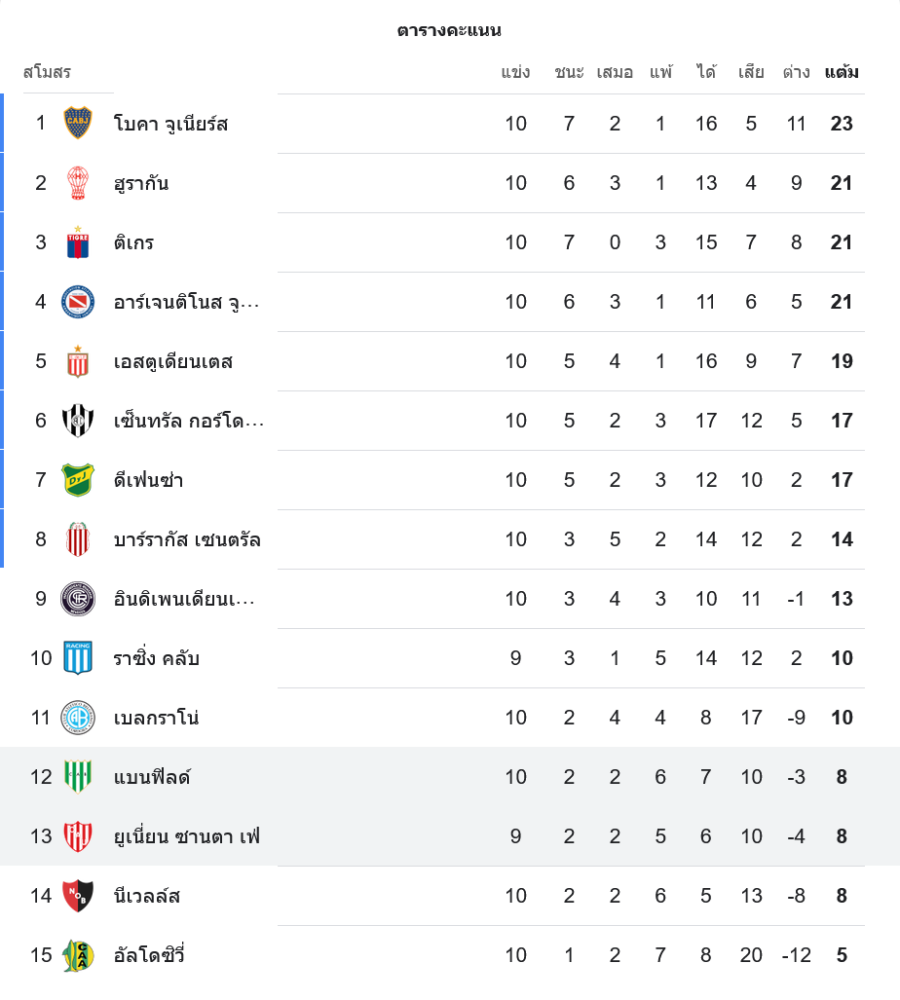Click the ตารางคะแนน standings title
The width and height of the screenshot is (900, 1000).
[449, 31]
